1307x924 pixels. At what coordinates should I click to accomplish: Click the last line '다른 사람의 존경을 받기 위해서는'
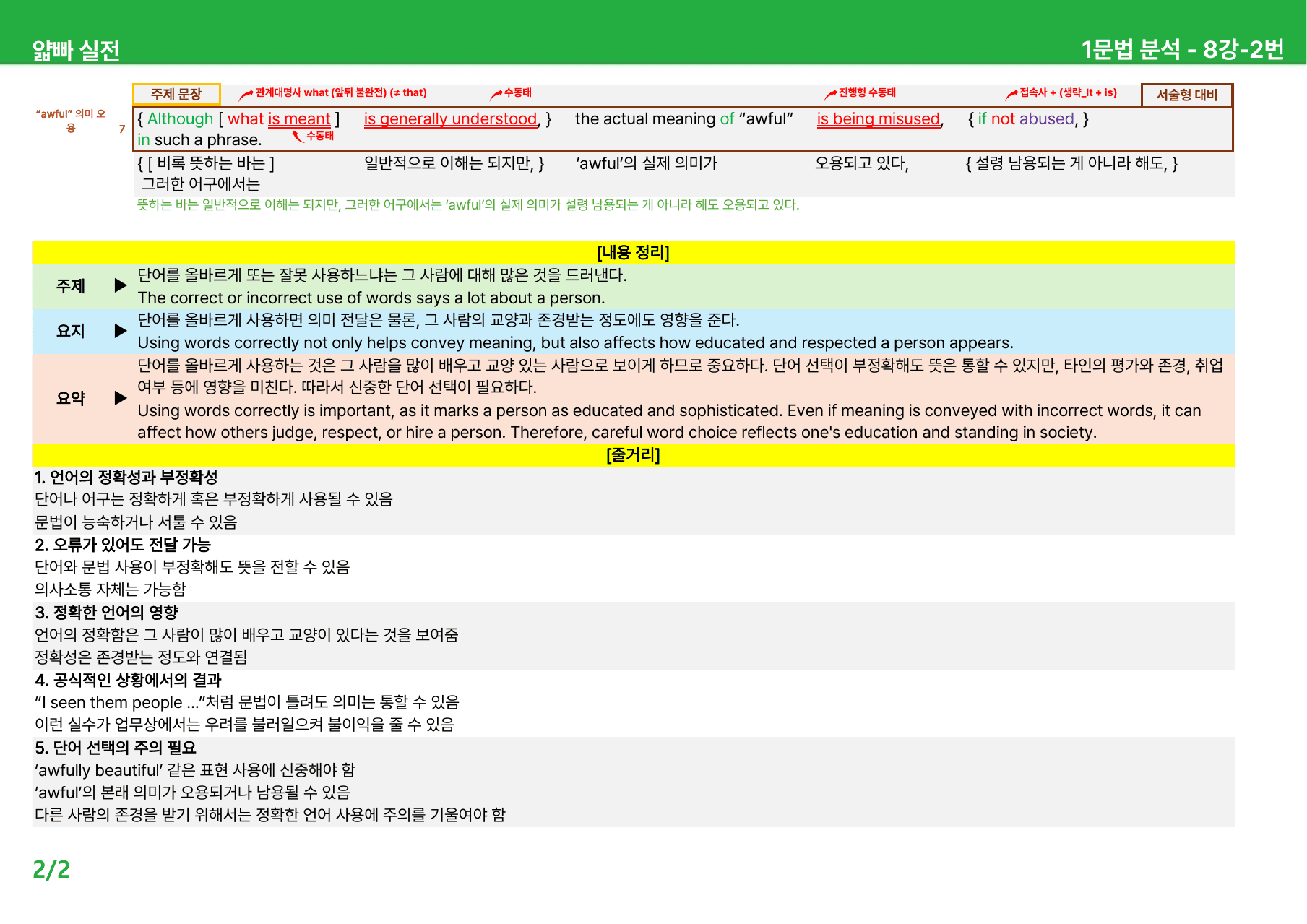point(270,815)
